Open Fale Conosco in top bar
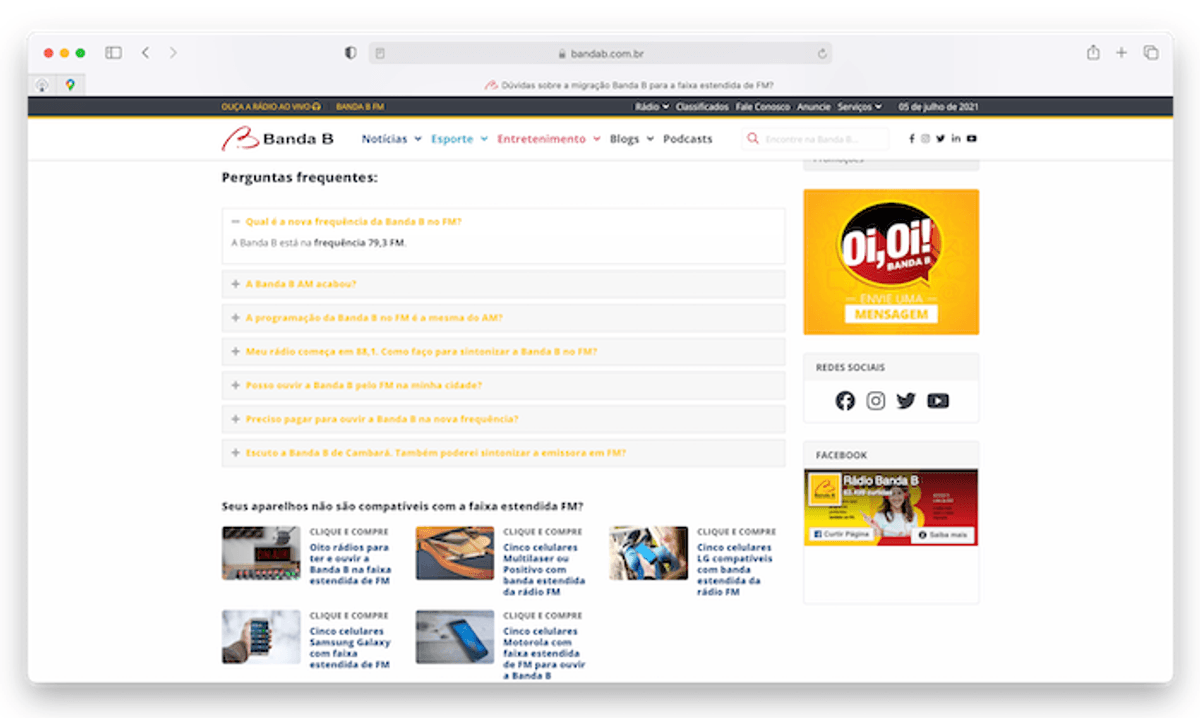Image resolution: width=1200 pixels, height=718 pixels. tap(763, 106)
